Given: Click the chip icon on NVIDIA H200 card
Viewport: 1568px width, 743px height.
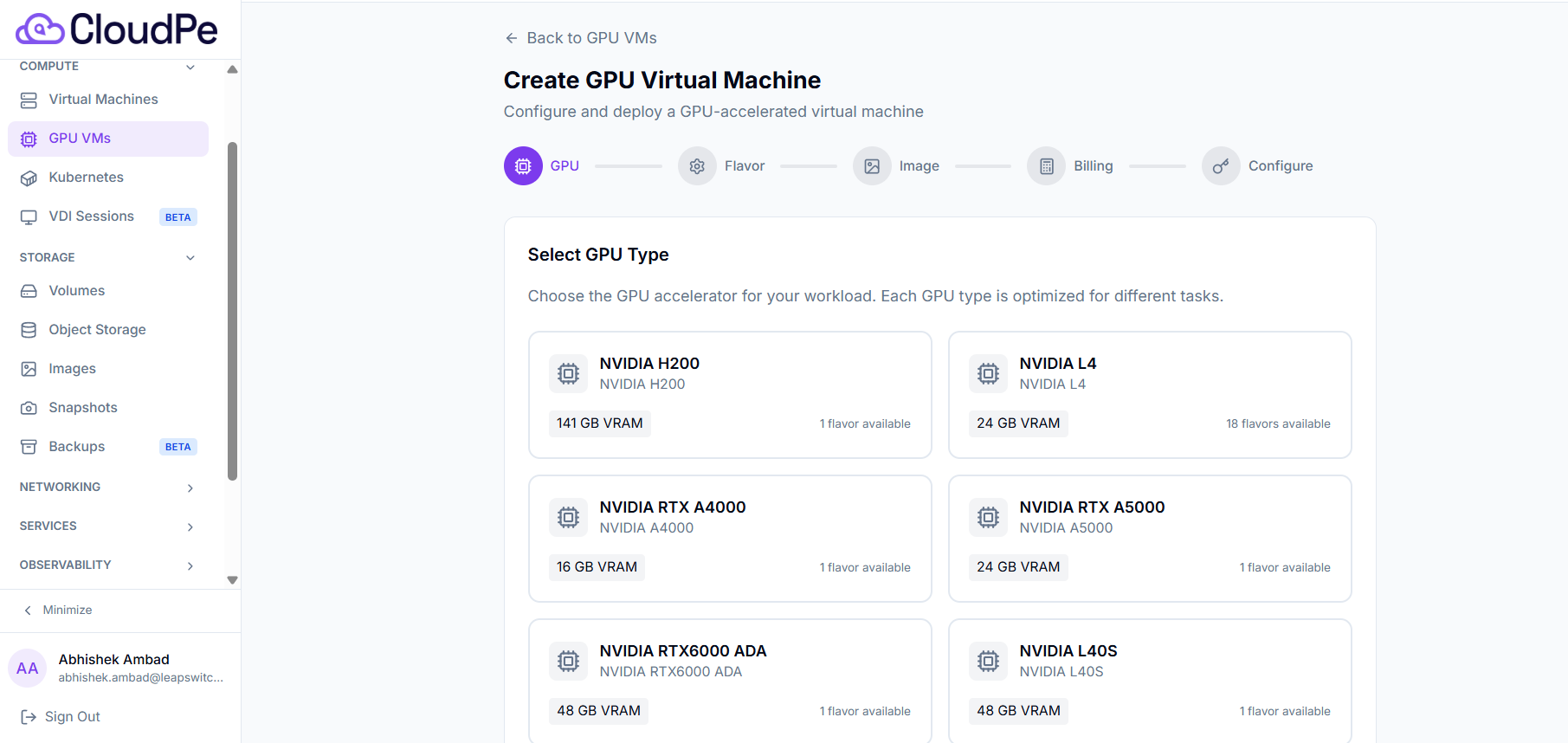Looking at the screenshot, I should click(568, 373).
